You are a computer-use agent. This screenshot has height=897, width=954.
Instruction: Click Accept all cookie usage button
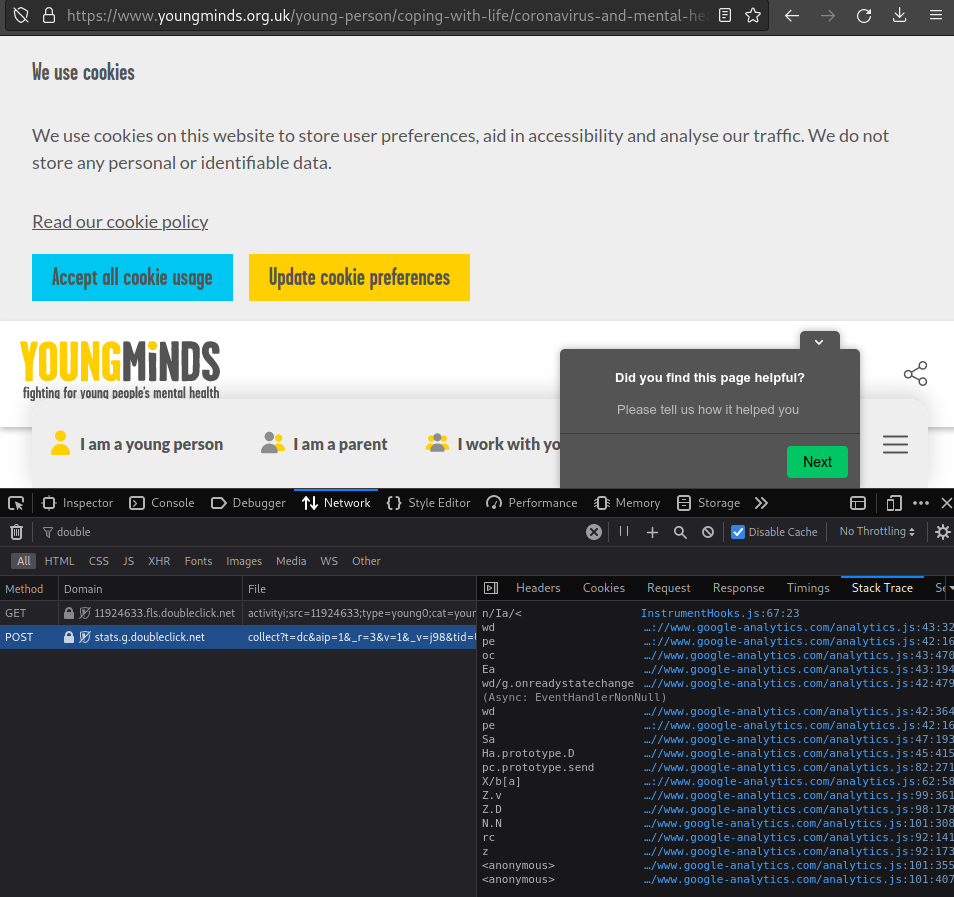tap(132, 277)
